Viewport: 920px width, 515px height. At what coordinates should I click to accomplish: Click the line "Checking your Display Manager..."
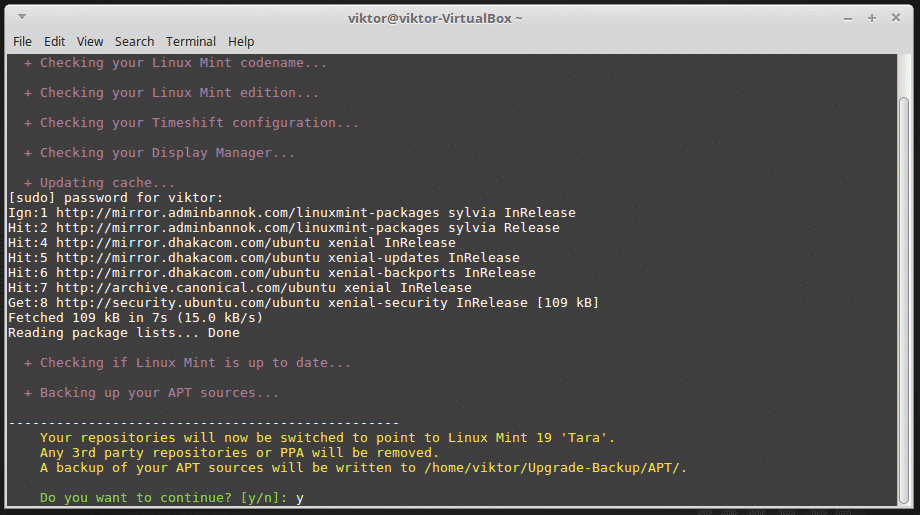160,153
